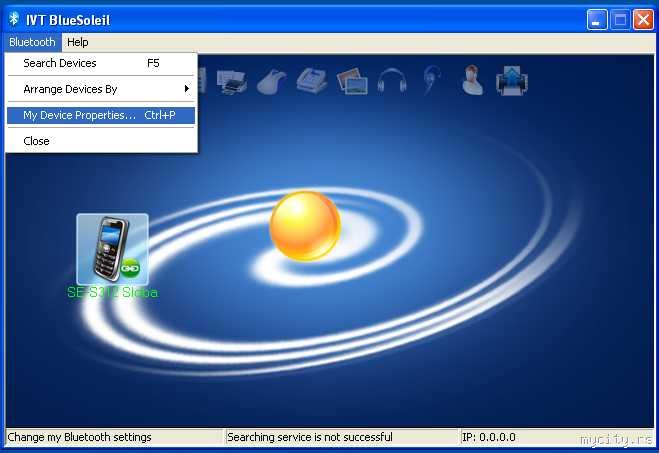This screenshot has height=453, width=659.
Task: Click the Bluetooth imaging pictures icon
Action: (352, 81)
